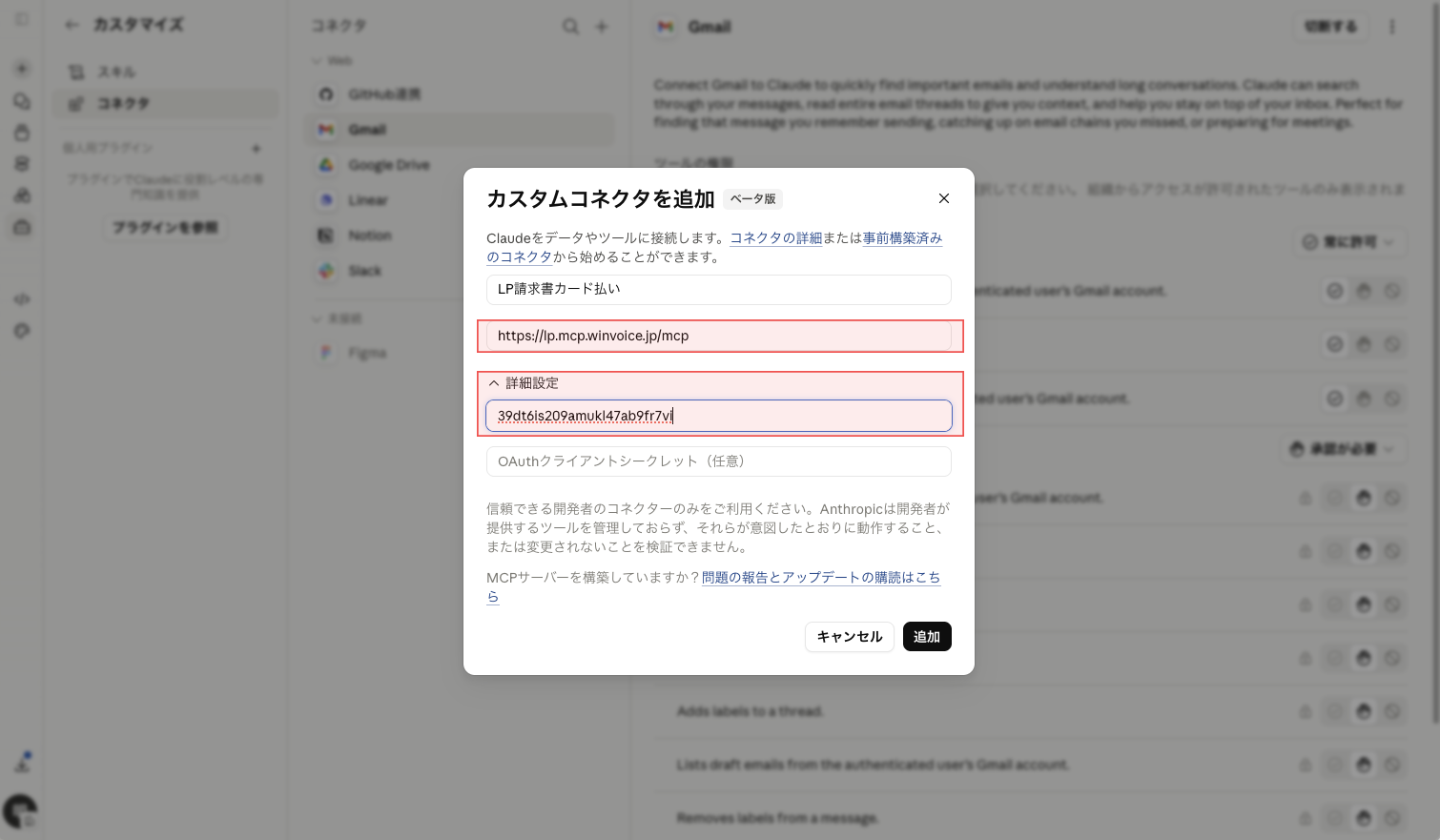Image resolution: width=1440 pixels, height=840 pixels.
Task: Click the キャンセル button
Action: 850,637
